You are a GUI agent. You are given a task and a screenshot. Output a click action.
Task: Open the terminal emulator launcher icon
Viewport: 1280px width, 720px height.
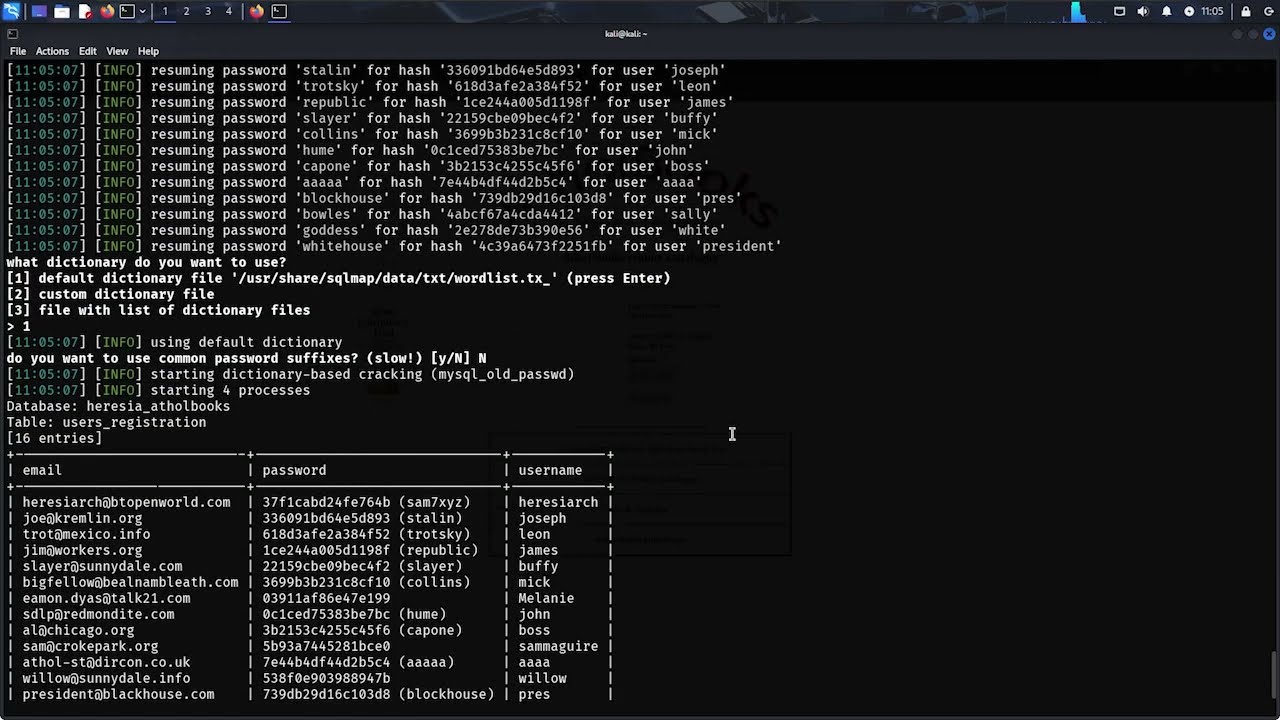point(127,11)
